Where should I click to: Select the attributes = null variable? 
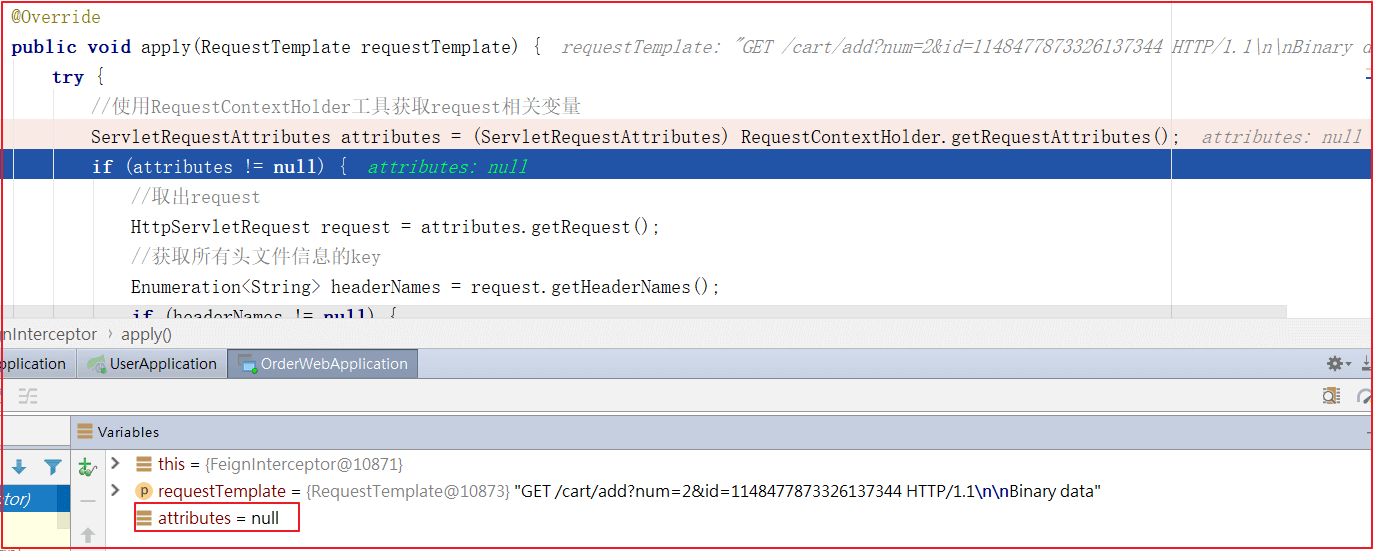point(217,518)
